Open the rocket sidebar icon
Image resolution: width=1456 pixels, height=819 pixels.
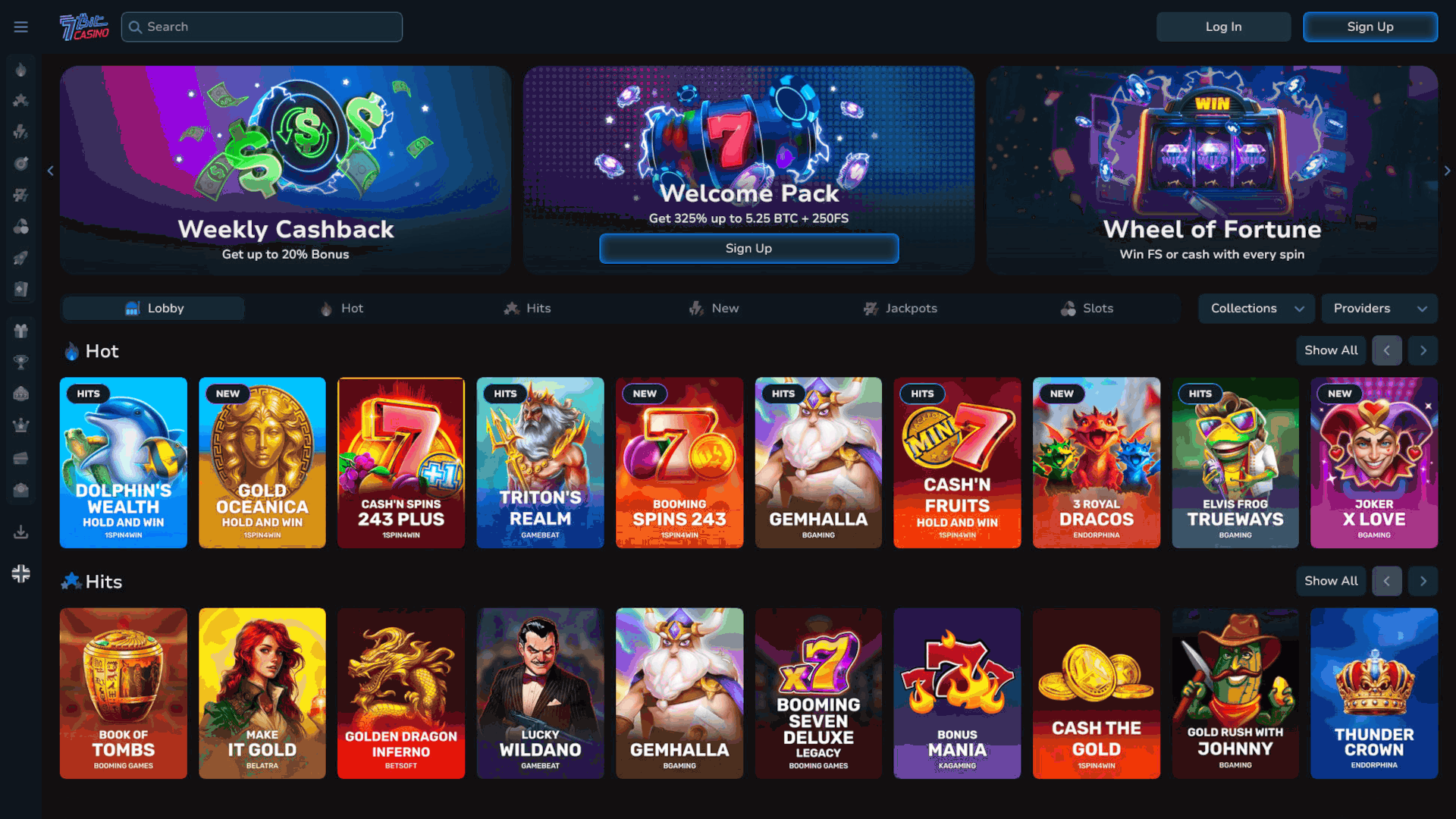click(21, 258)
